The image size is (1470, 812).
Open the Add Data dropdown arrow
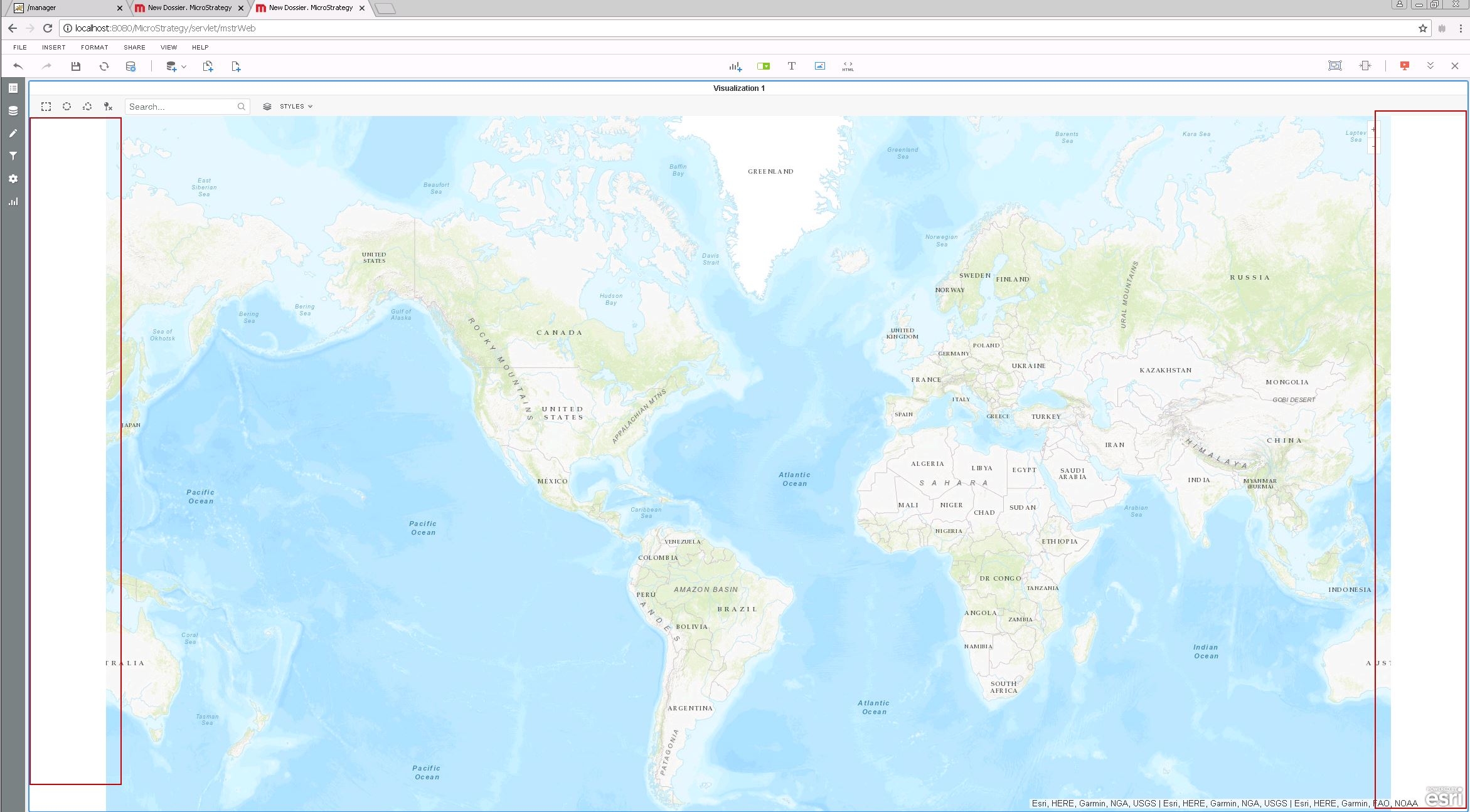coord(184,66)
